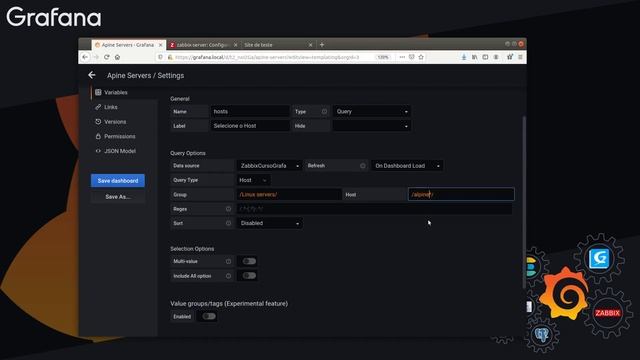
Task: Click the JSON Model code icon
Action: [98, 151]
